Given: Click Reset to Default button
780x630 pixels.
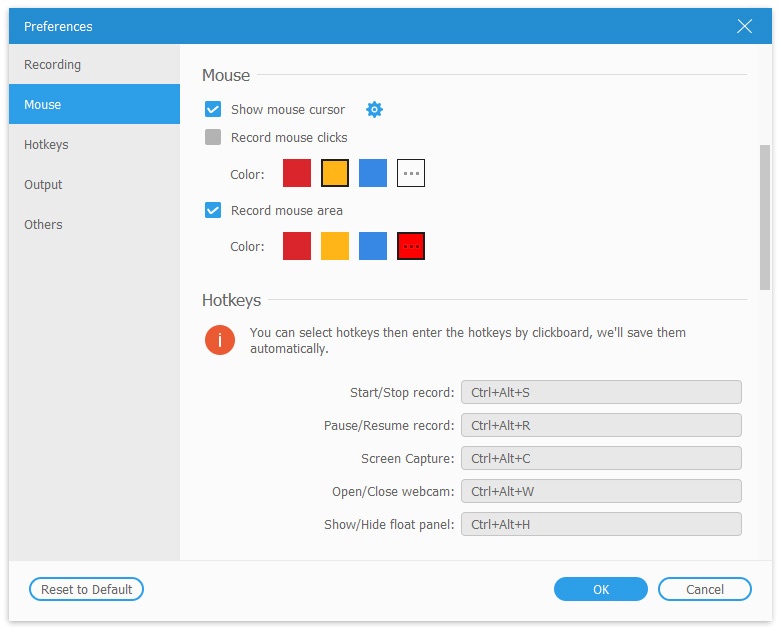Looking at the screenshot, I should 86,590.
